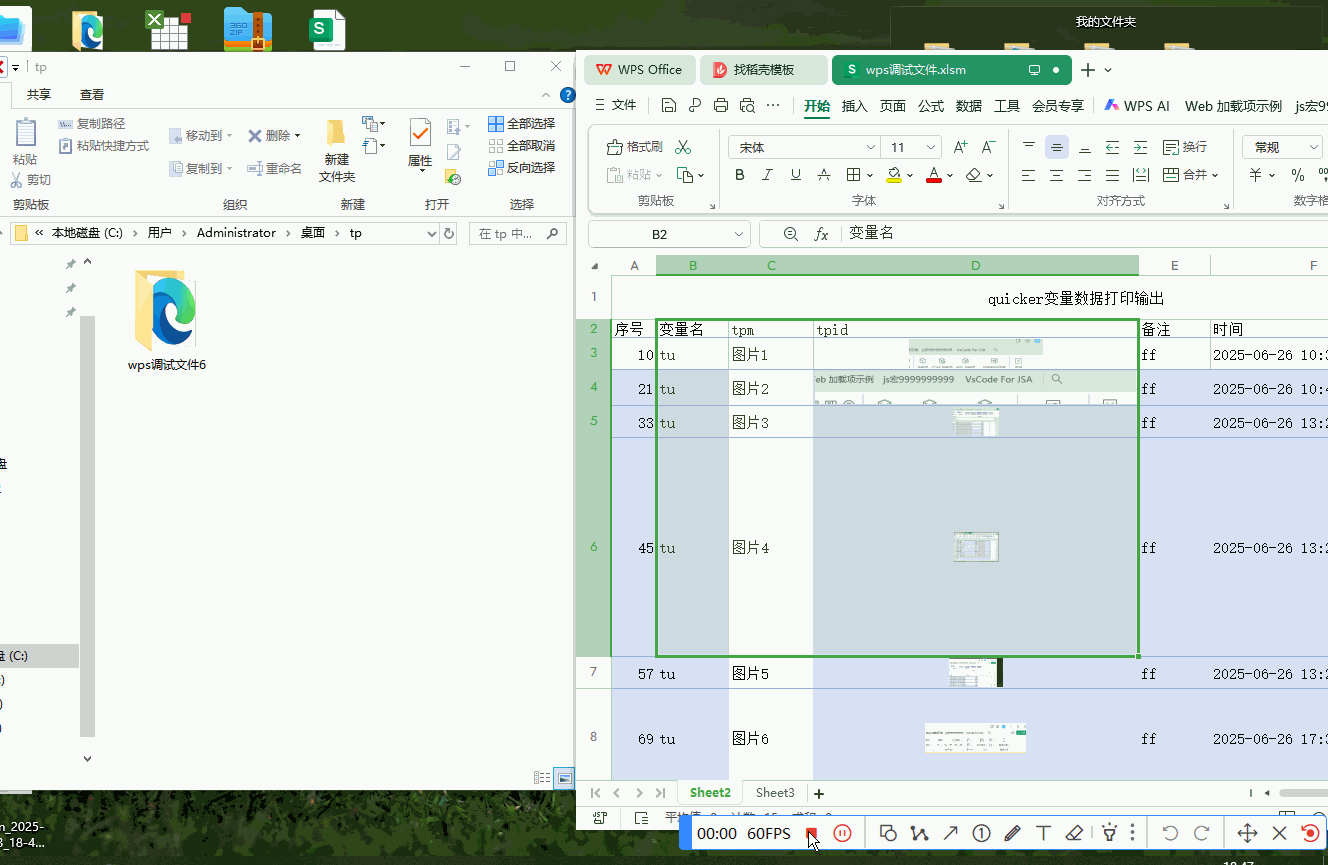
Task: Open the 公式 (Formulas) ribbon tab
Action: click(x=931, y=106)
